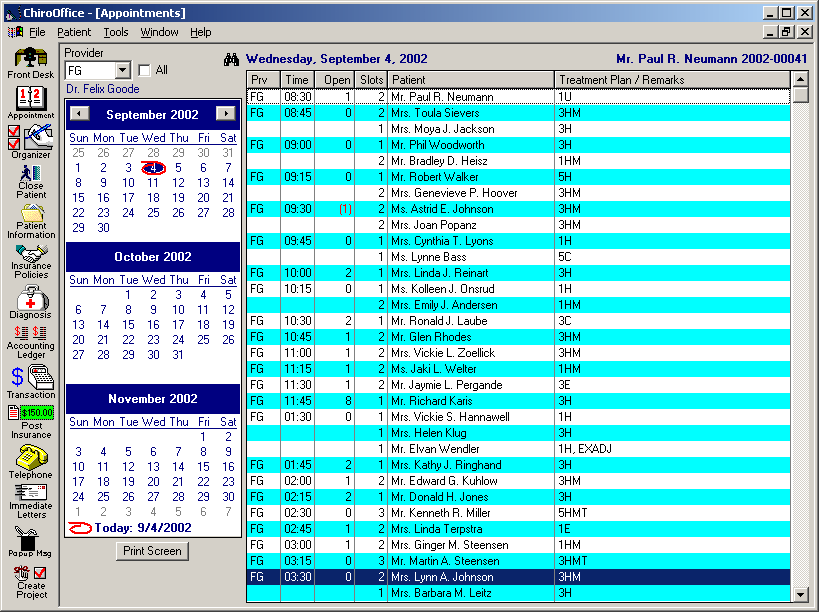This screenshot has height=612, width=819.
Task: Select September 18 in the calendar
Action: tap(153, 198)
